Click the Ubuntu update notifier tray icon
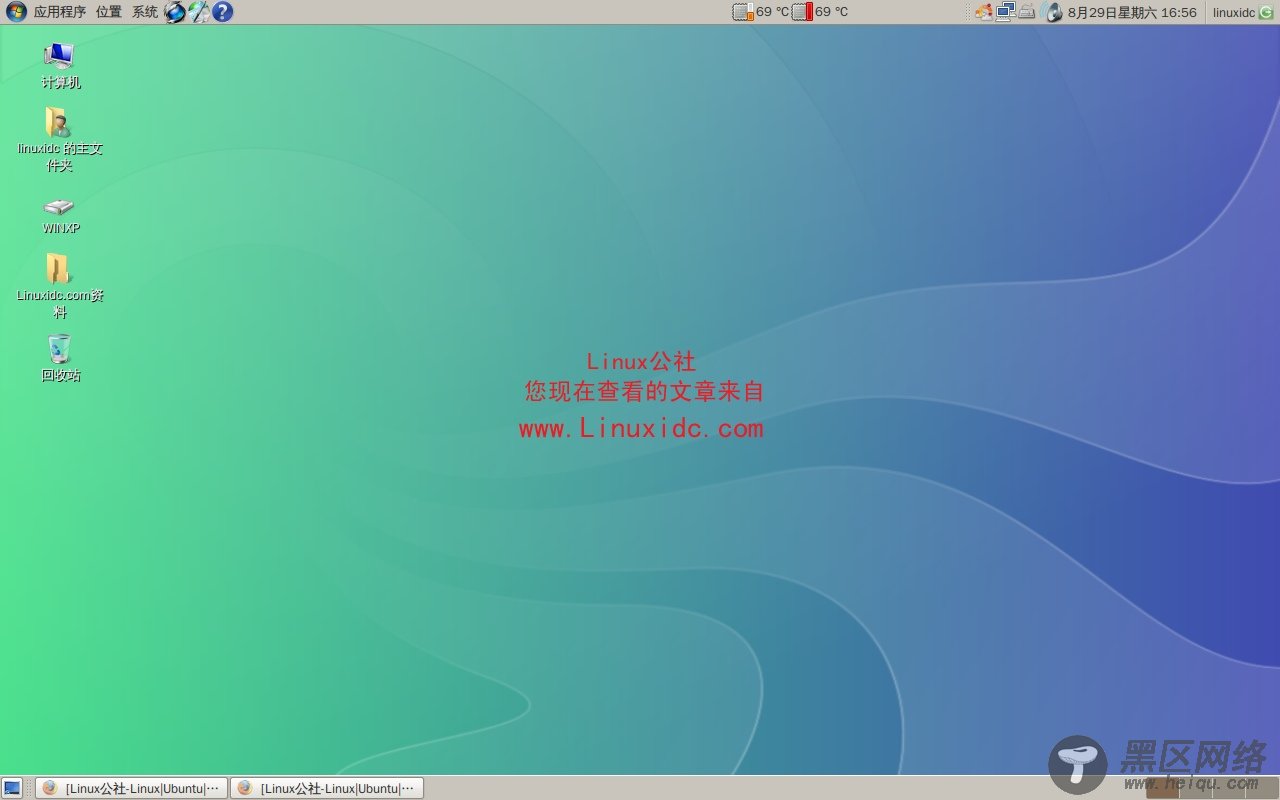Screen dimensions: 1280x800 coord(984,12)
